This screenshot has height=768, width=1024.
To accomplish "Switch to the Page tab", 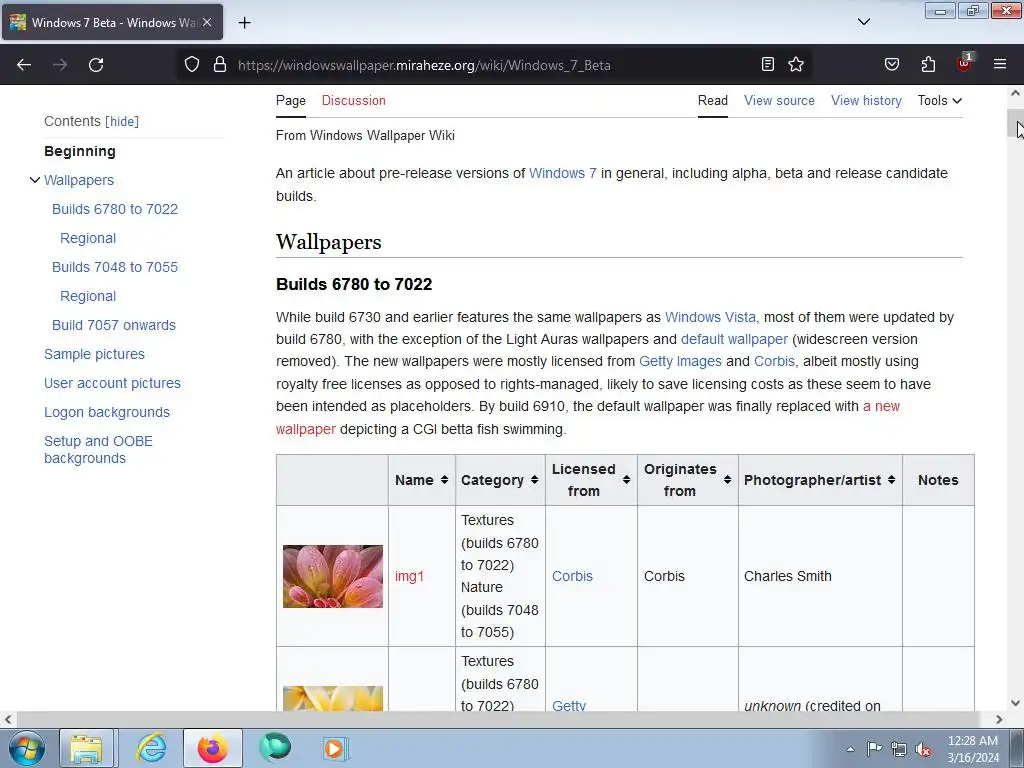I will [x=291, y=101].
